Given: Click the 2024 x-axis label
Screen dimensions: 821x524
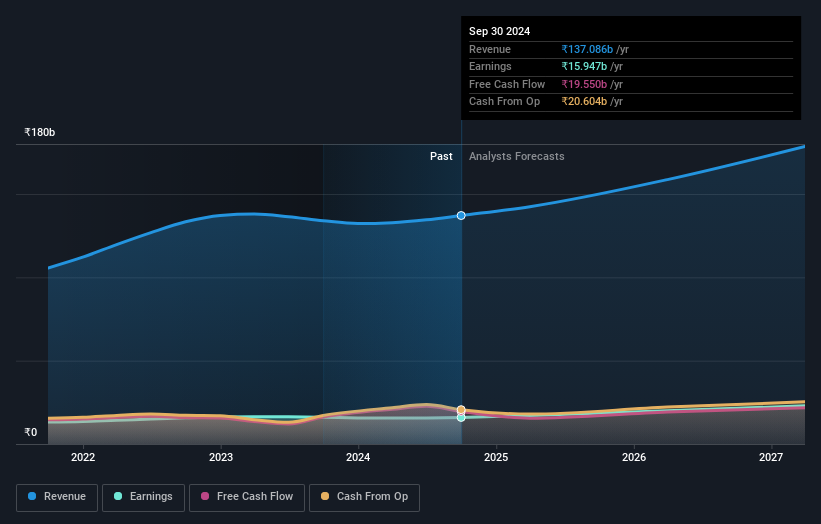Looking at the screenshot, I should tap(358, 457).
